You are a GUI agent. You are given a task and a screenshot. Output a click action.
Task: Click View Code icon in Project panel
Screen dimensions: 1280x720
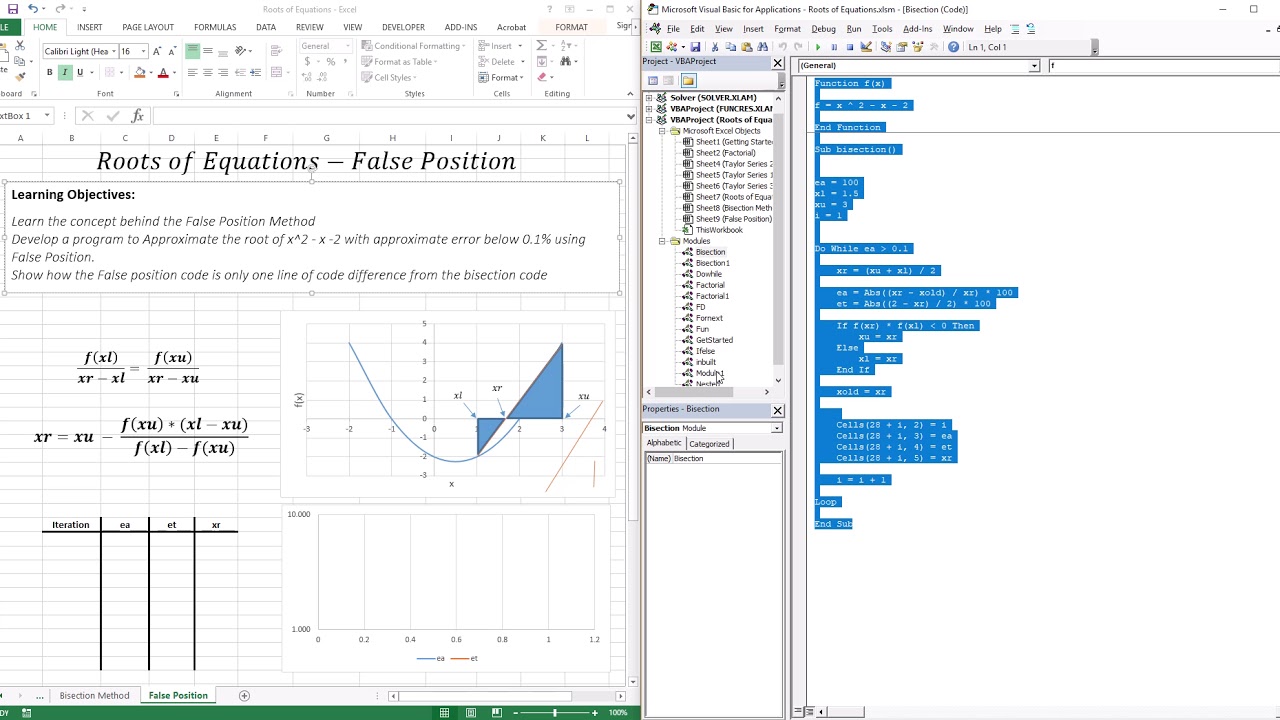tap(653, 80)
